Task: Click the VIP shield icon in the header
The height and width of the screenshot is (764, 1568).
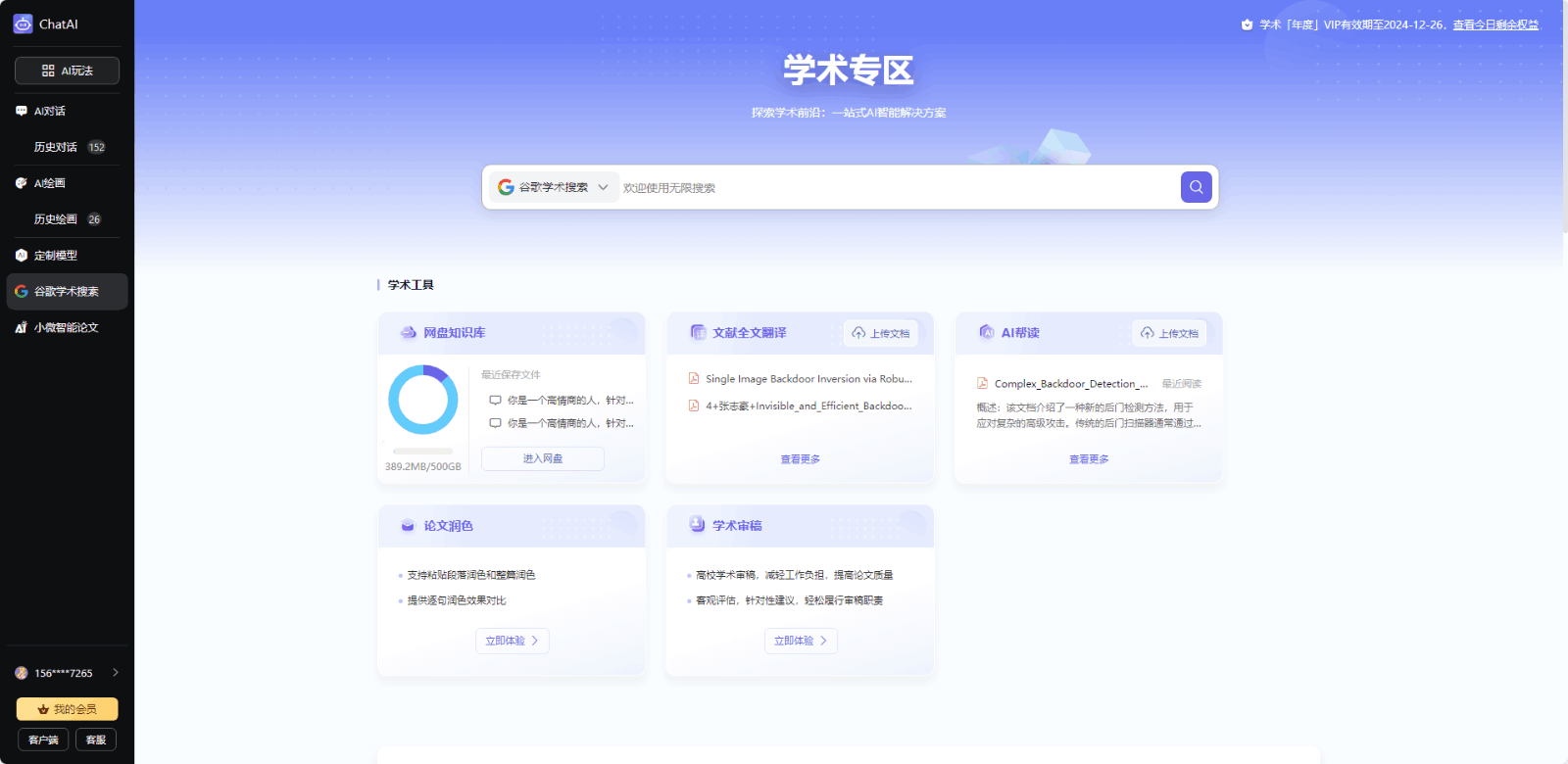Action: coord(1247,24)
